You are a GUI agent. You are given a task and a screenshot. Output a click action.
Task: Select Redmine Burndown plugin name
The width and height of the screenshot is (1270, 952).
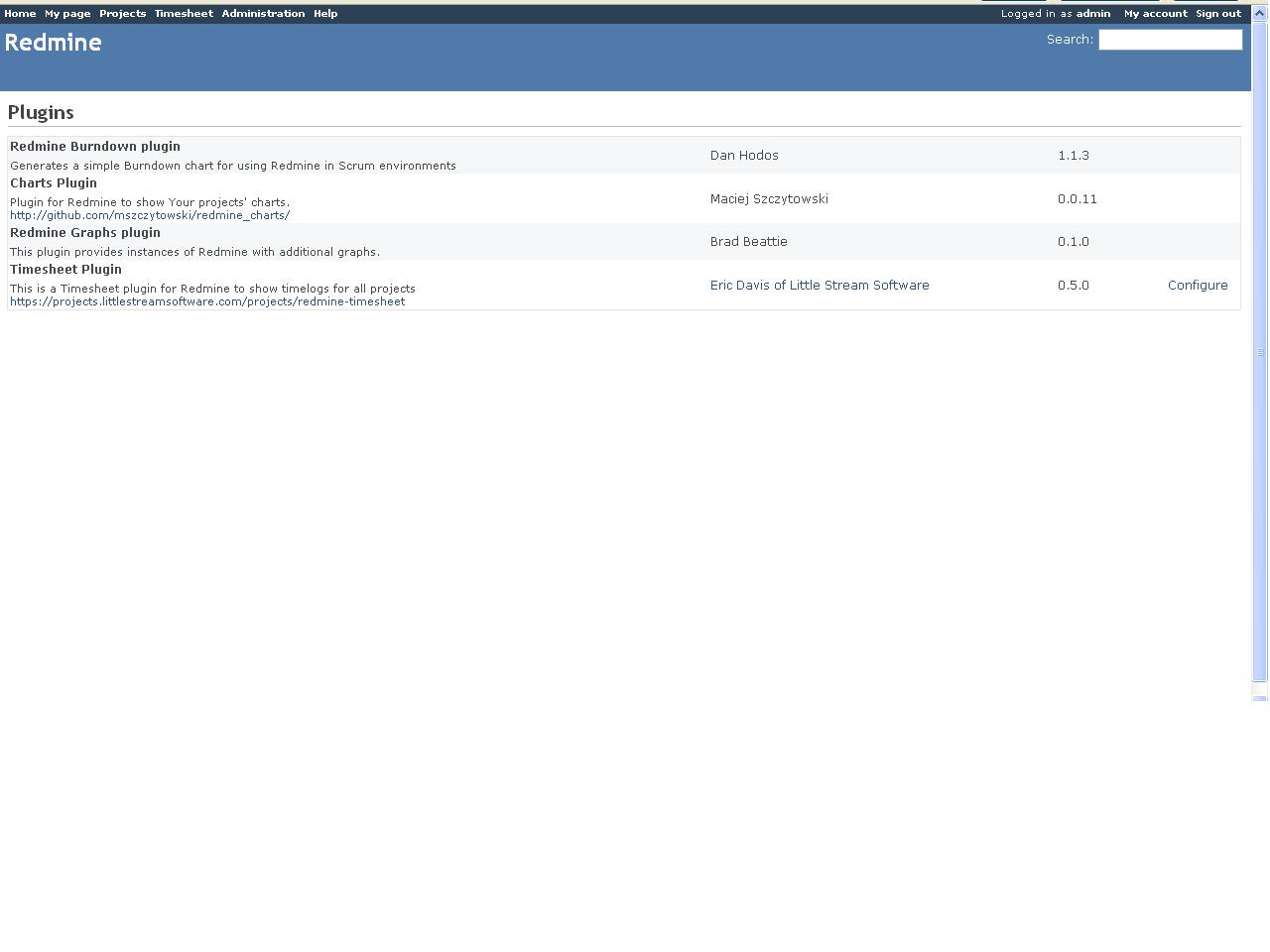[x=95, y=147]
